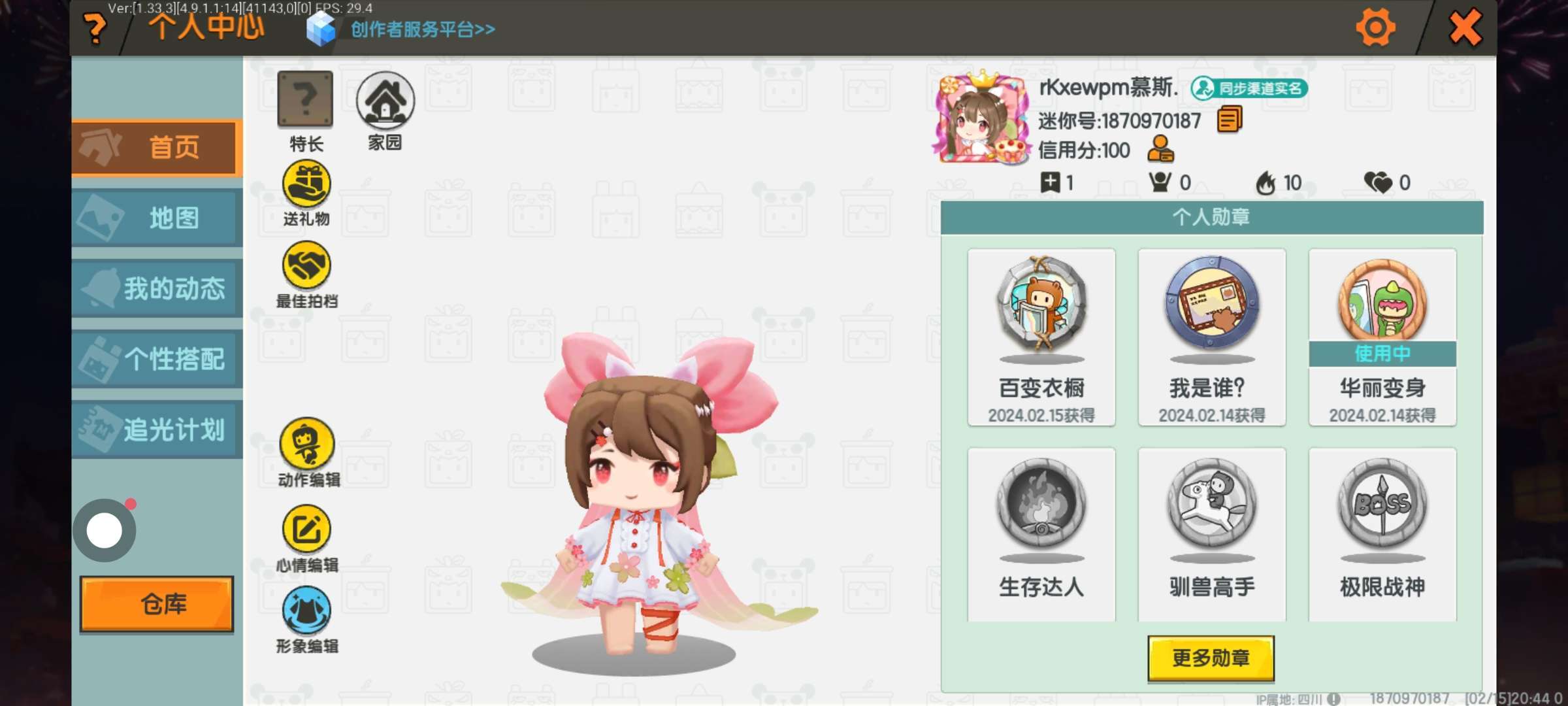The height and width of the screenshot is (706, 1568).
Task: Open the 家园 home icon
Action: click(x=385, y=99)
